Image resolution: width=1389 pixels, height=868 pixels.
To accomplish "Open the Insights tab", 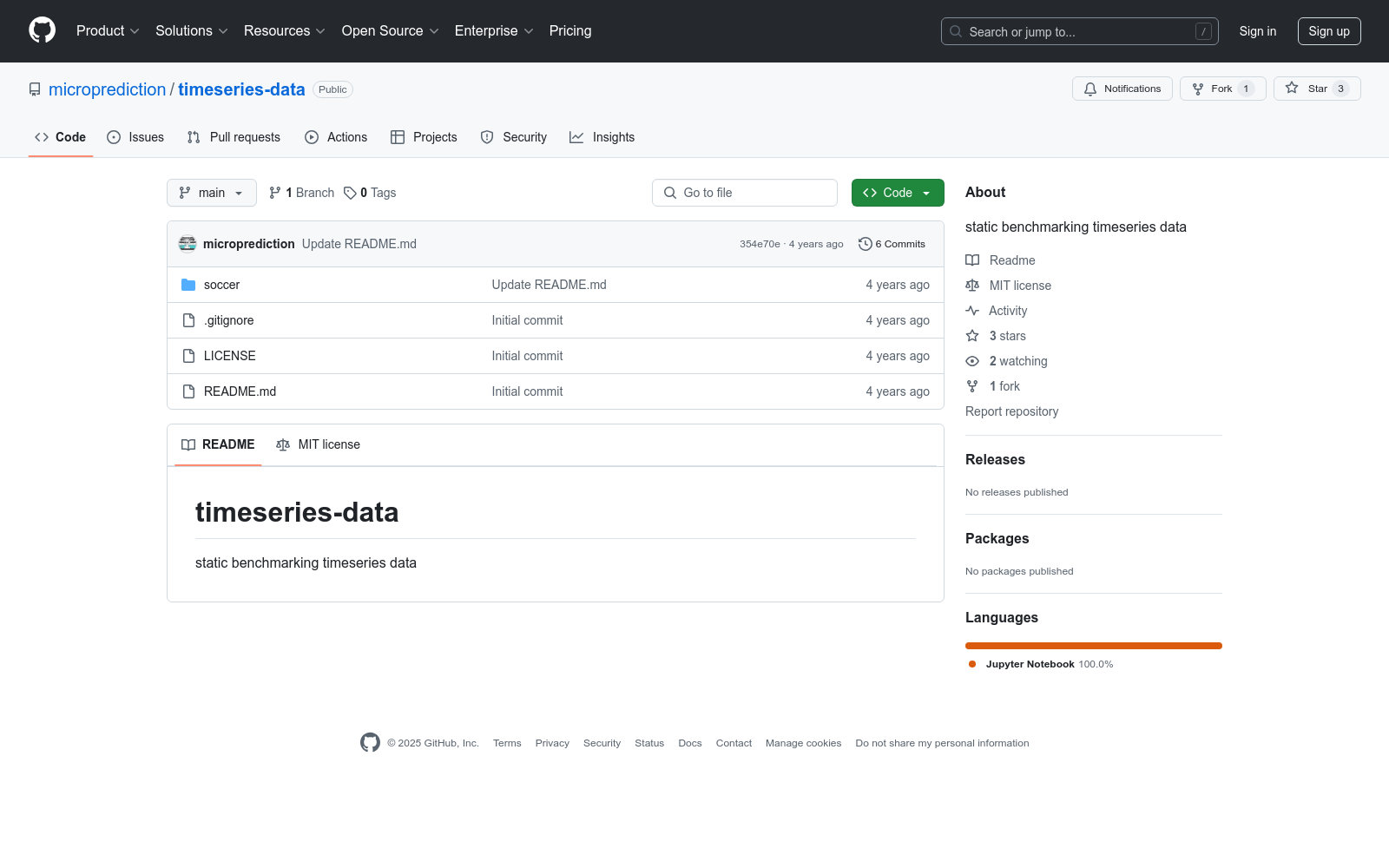I will point(602,137).
